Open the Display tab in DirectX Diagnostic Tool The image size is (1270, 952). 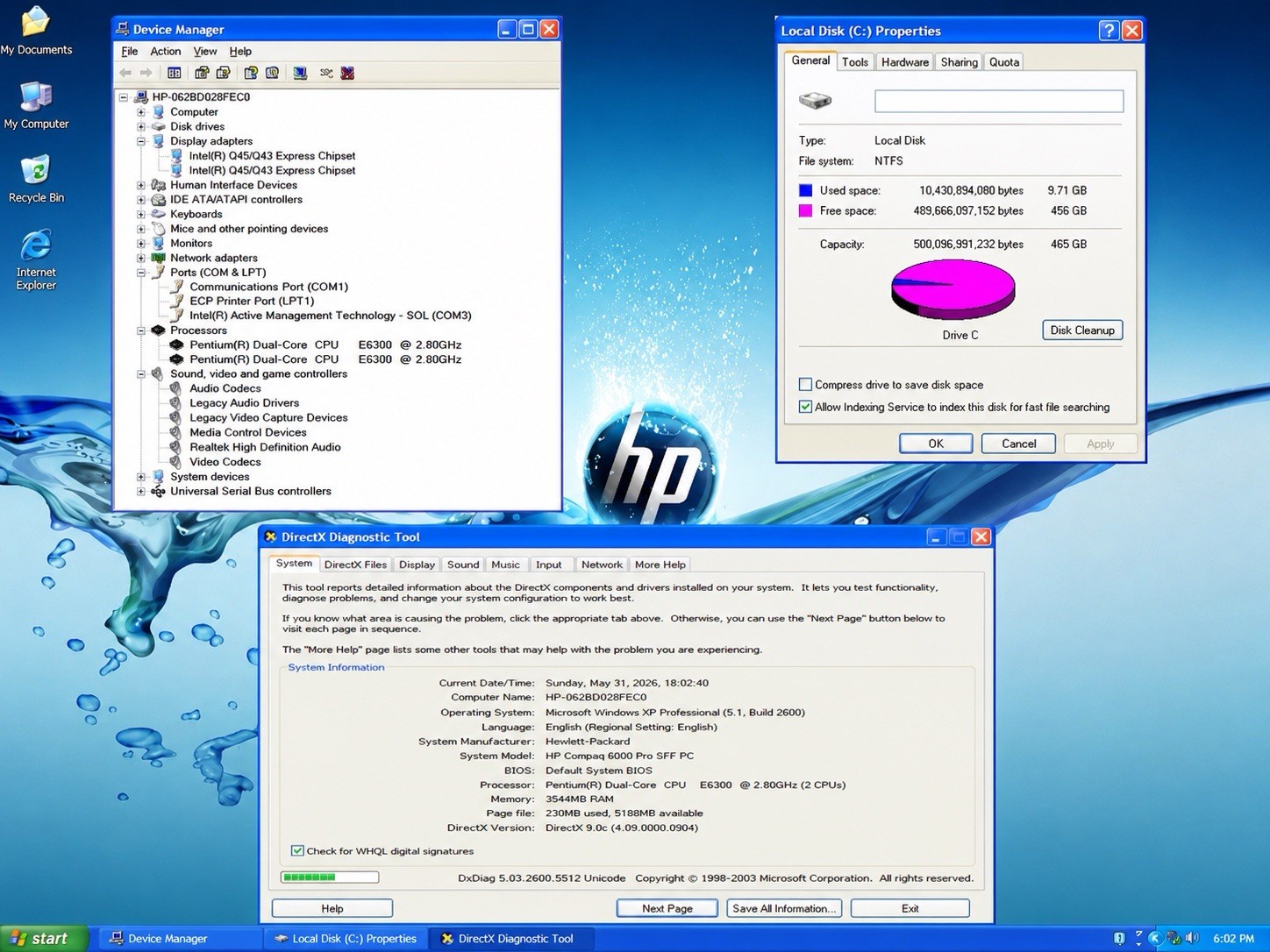(x=417, y=565)
